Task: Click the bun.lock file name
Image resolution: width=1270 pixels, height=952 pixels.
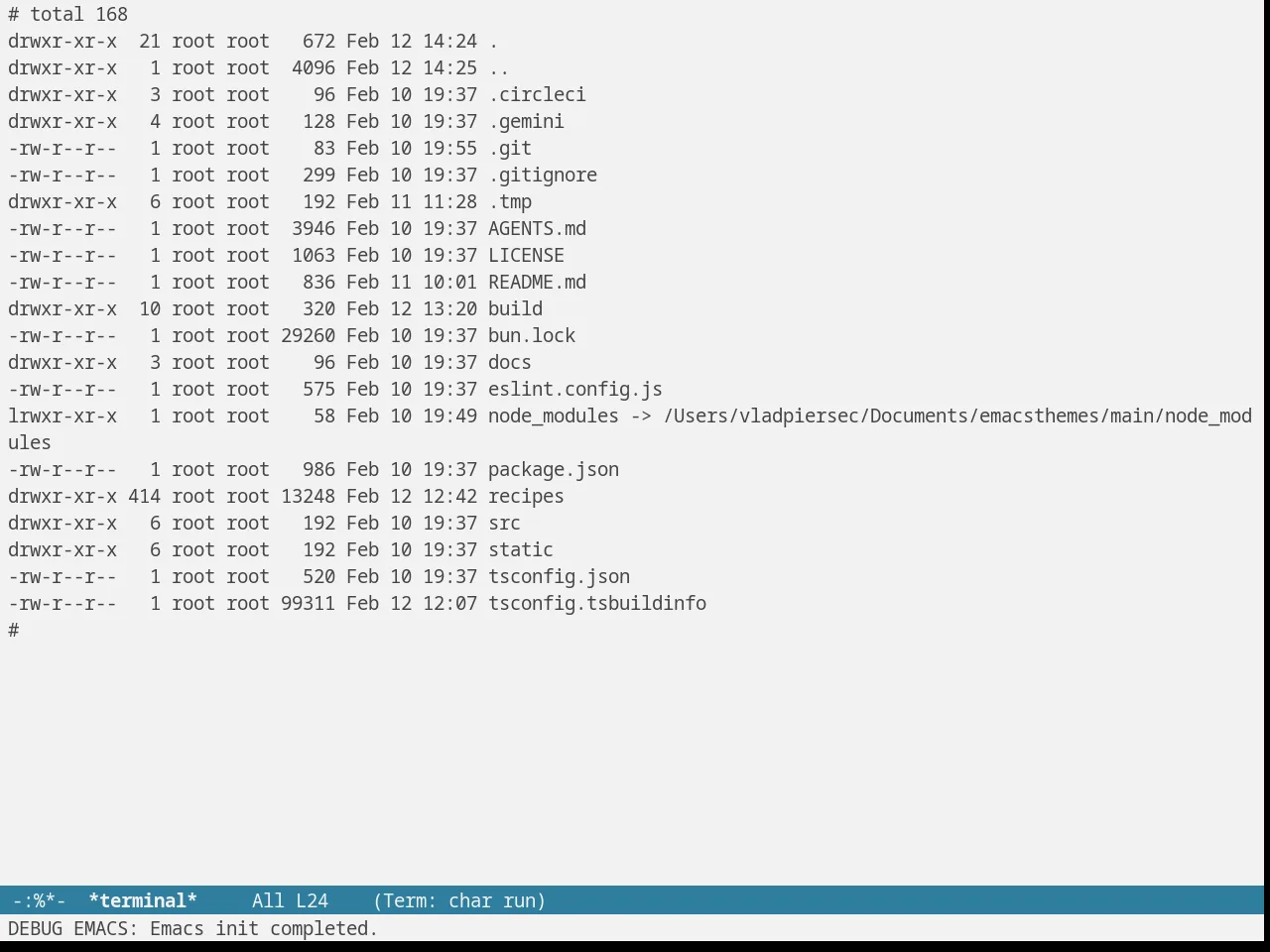Action: pyautogui.click(x=532, y=335)
